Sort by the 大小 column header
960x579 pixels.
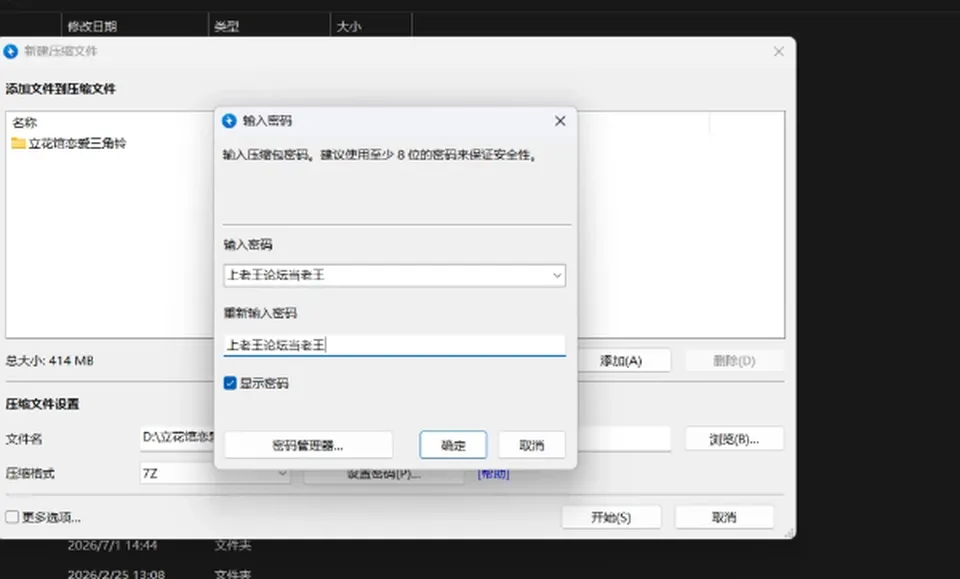click(x=349, y=26)
